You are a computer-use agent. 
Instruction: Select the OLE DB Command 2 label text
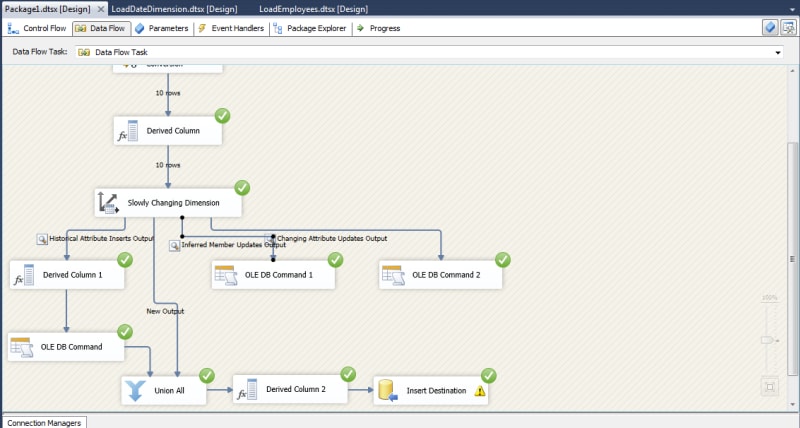[446, 275]
